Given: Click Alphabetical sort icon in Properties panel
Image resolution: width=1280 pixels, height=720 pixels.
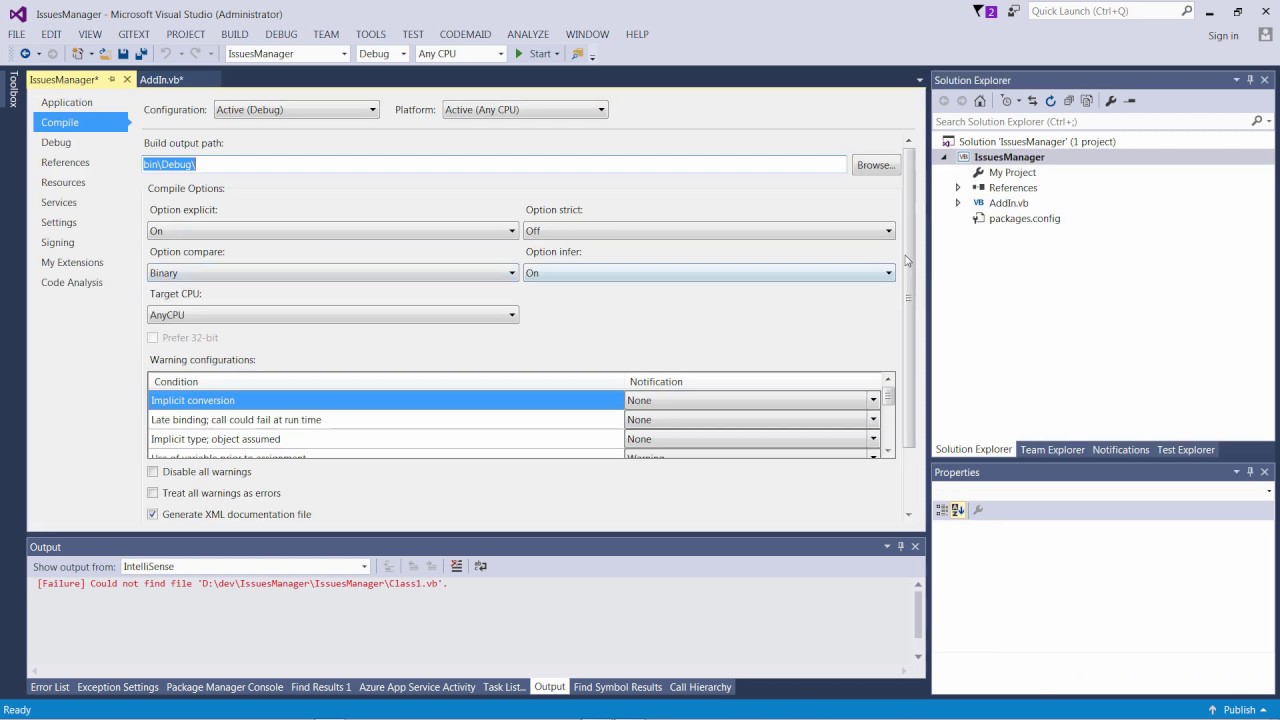Looking at the screenshot, I should tap(958, 510).
